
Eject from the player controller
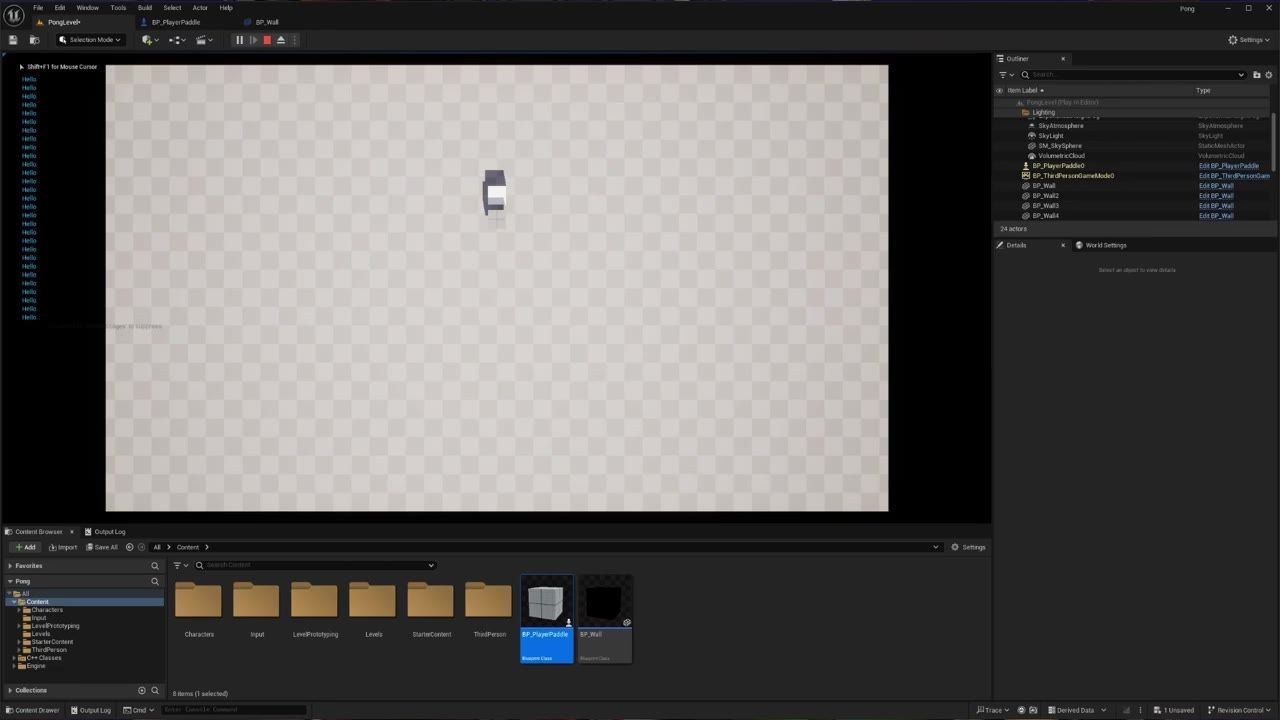point(281,40)
